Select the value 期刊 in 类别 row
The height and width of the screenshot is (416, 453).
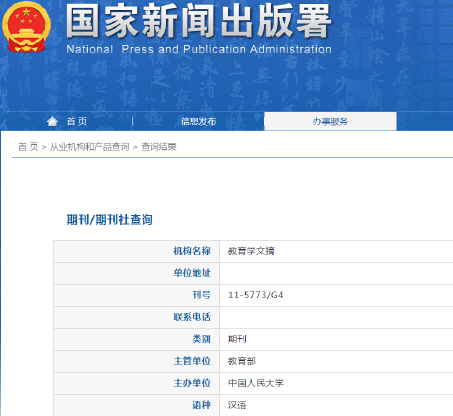click(237, 339)
